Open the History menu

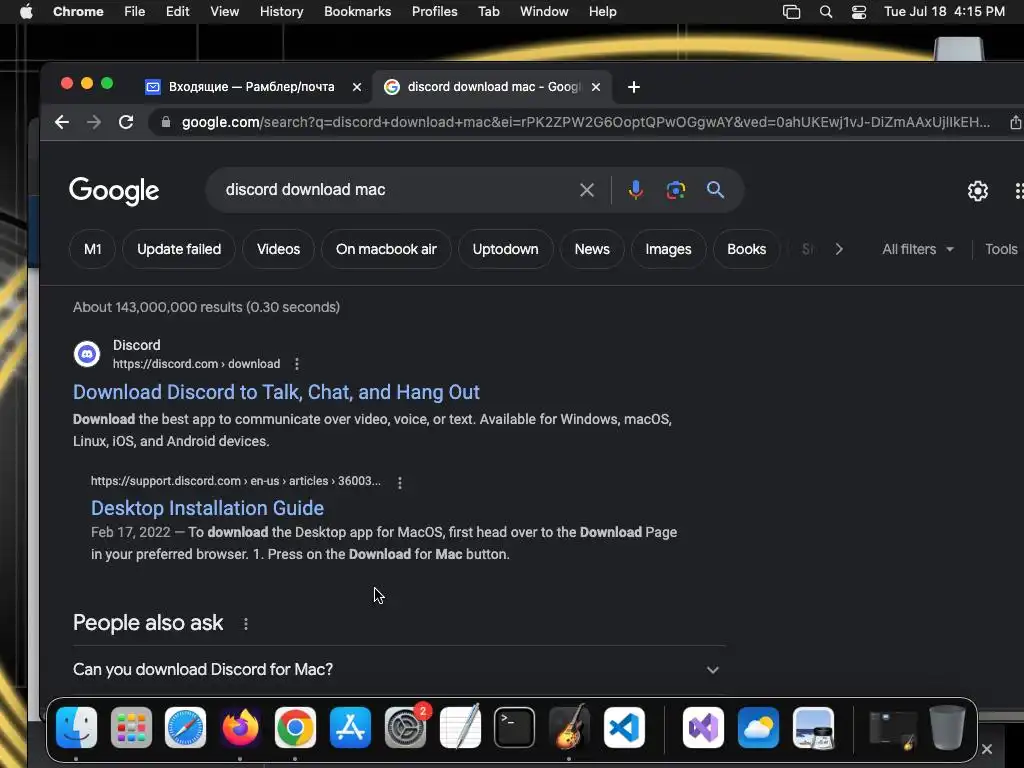281,12
